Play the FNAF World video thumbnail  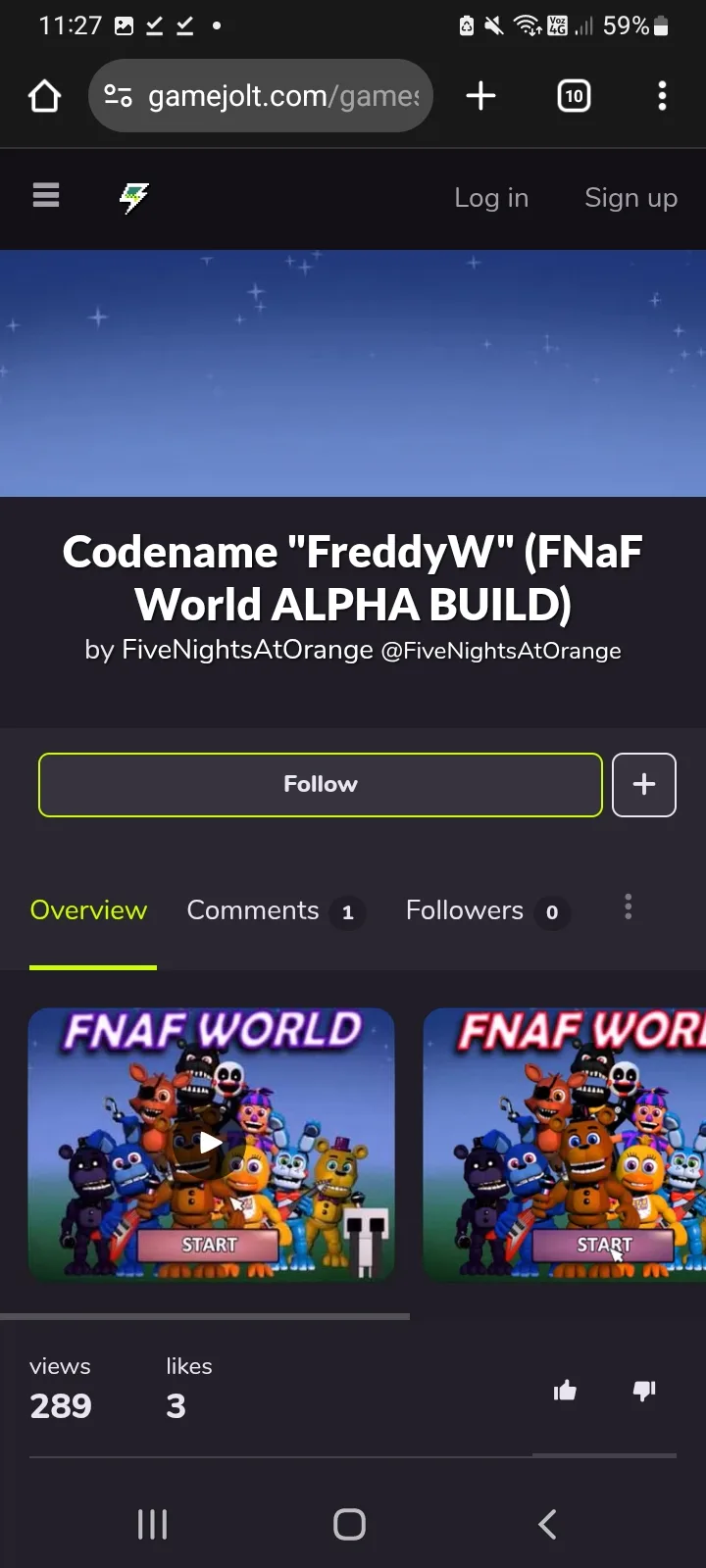pos(211,1144)
